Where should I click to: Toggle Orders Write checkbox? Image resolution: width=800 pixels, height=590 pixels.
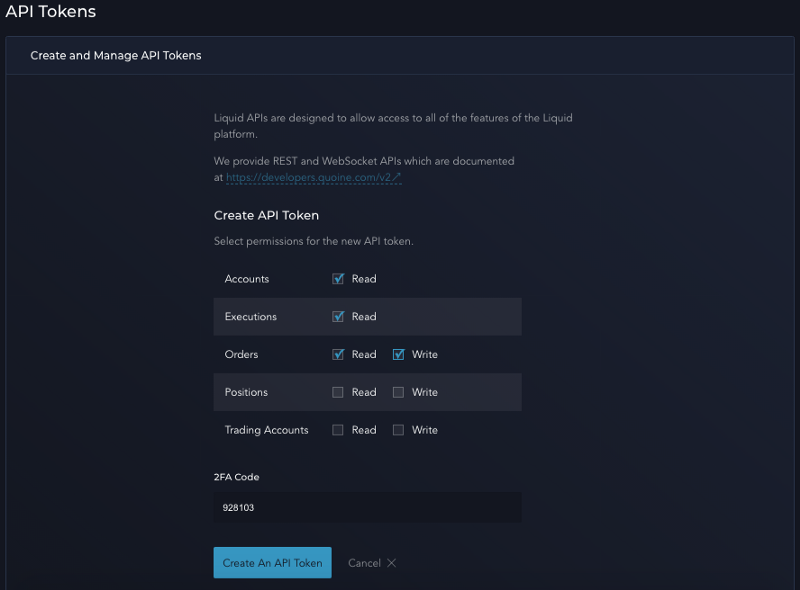pos(398,354)
